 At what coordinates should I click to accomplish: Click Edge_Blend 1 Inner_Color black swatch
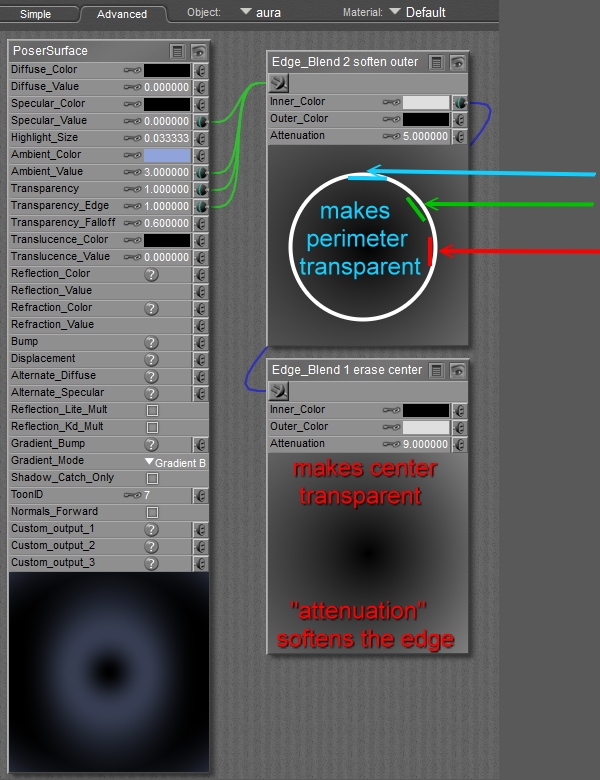tap(426, 410)
